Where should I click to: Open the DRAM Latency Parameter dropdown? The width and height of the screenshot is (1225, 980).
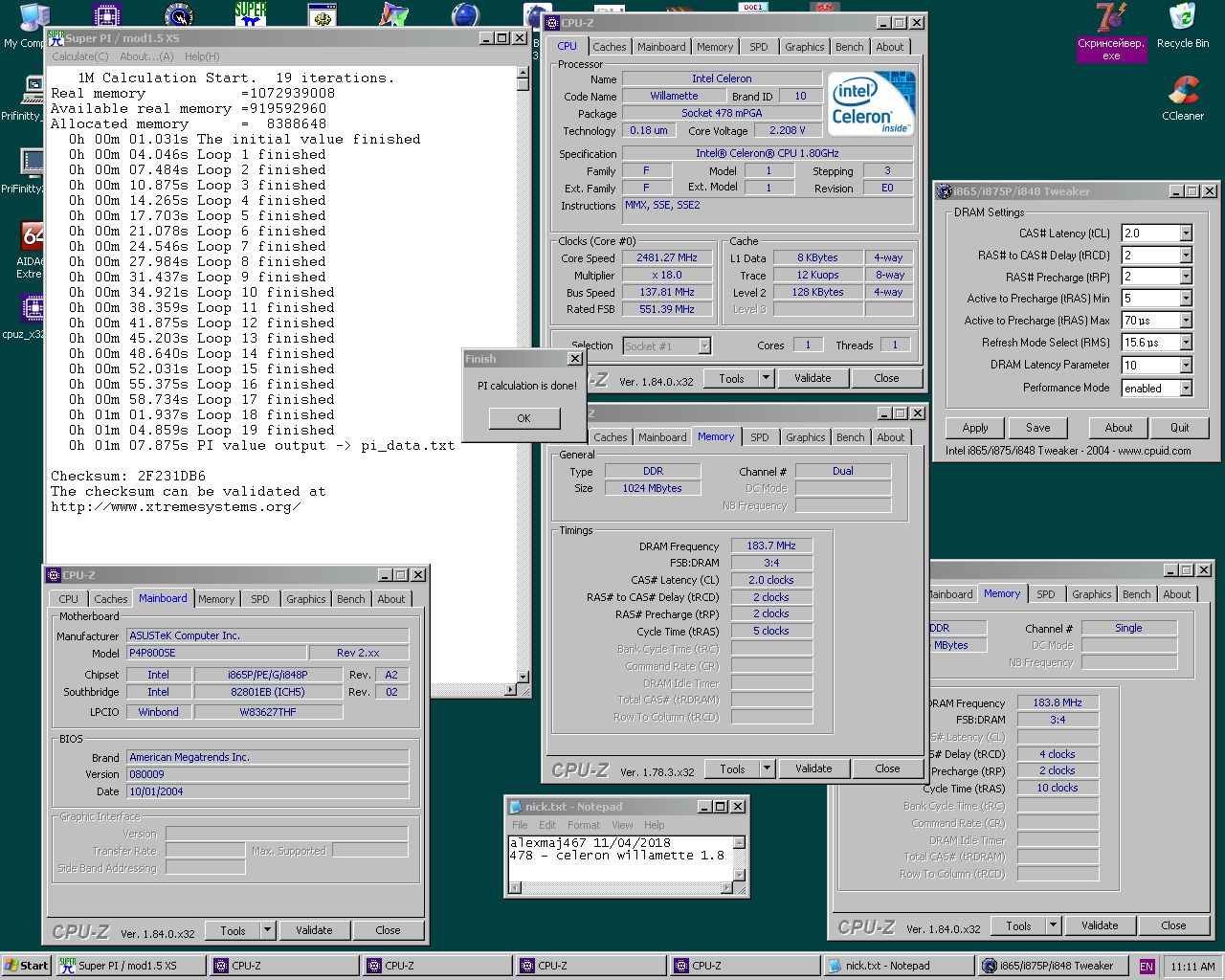[1186, 366]
